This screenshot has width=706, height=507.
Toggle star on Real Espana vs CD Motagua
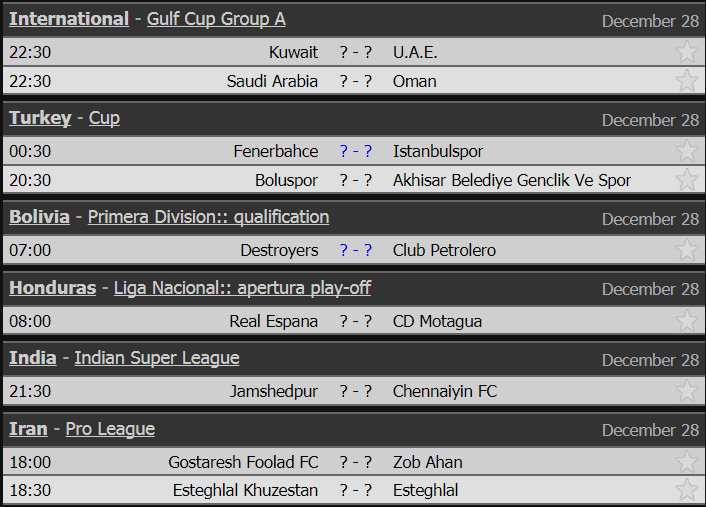click(687, 321)
